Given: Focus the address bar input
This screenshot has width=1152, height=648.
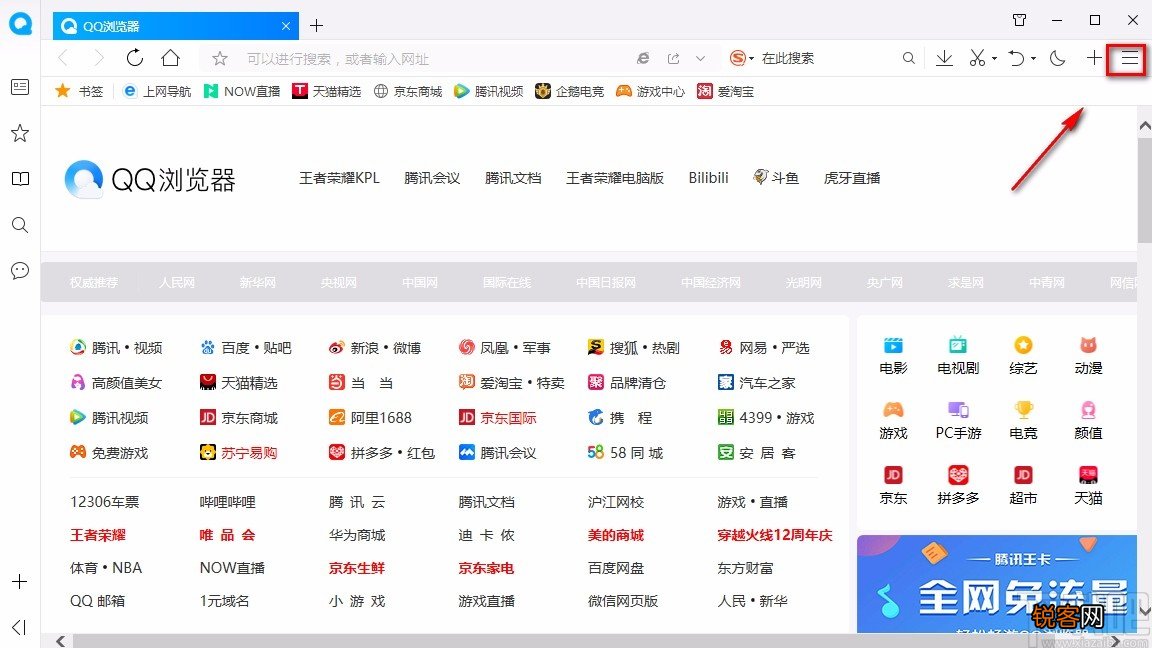Looking at the screenshot, I should point(433,59).
